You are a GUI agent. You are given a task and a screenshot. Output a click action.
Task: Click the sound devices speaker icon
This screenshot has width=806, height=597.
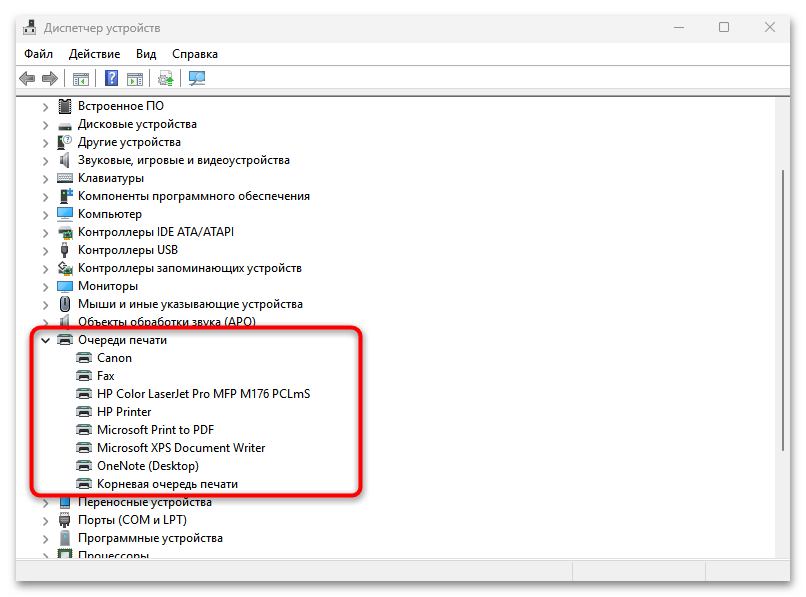point(64,160)
